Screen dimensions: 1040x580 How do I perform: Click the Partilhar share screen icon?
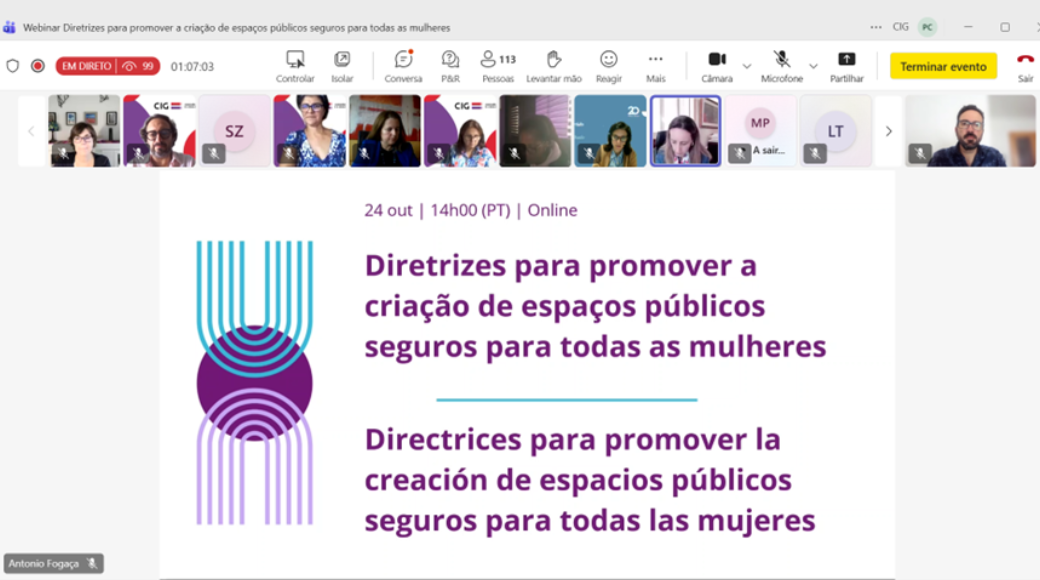pyautogui.click(x=846, y=60)
